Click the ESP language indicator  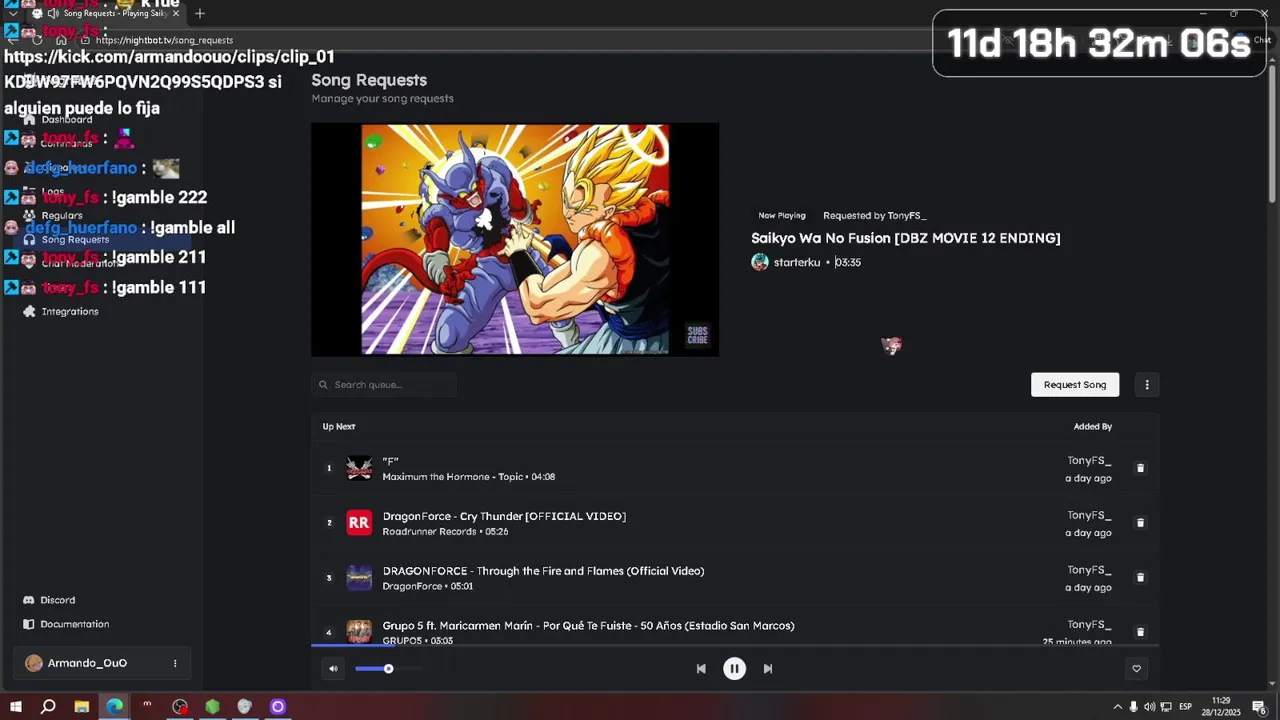[x=1185, y=707]
